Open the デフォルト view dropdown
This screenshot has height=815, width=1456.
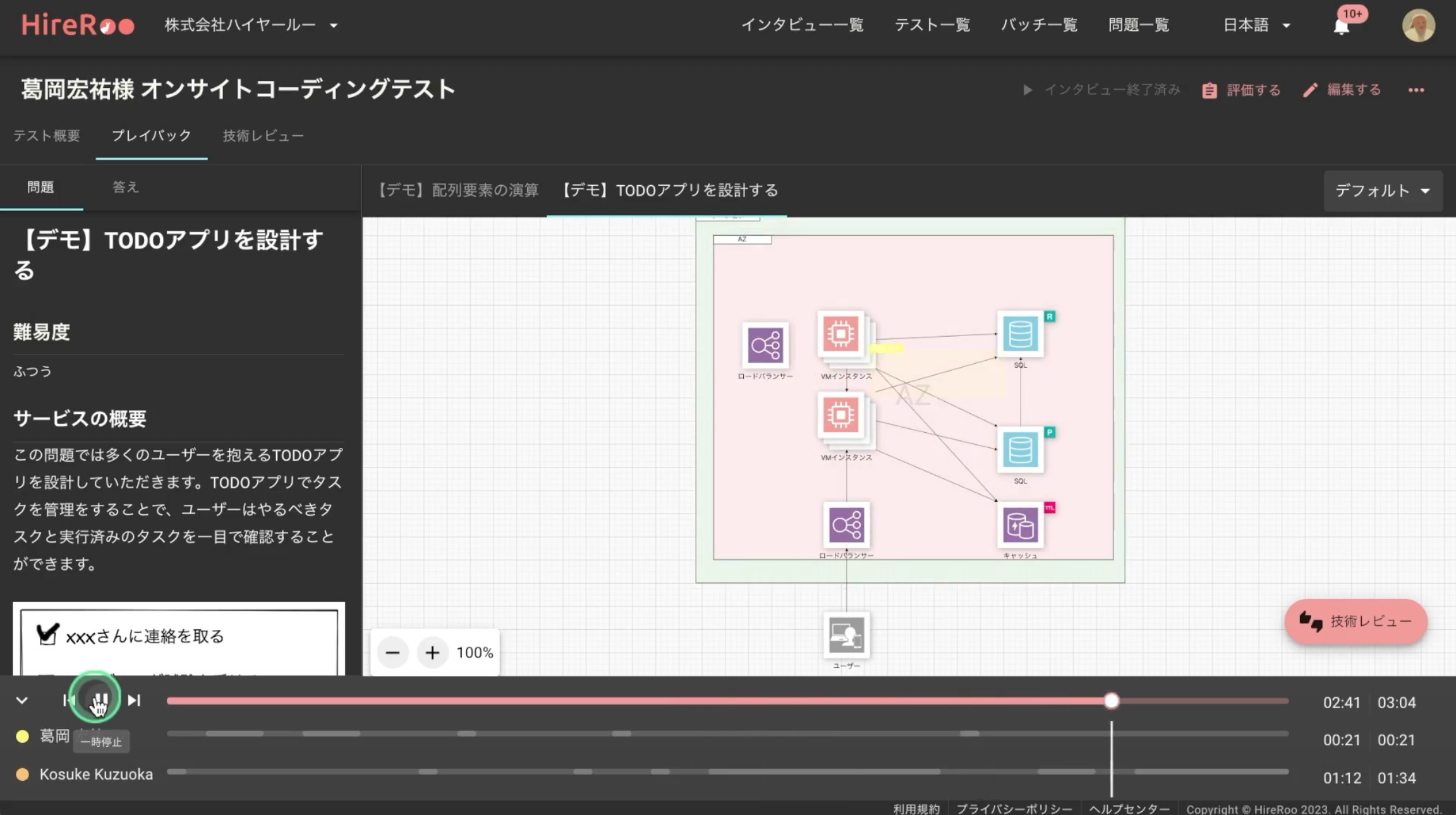[1383, 191]
